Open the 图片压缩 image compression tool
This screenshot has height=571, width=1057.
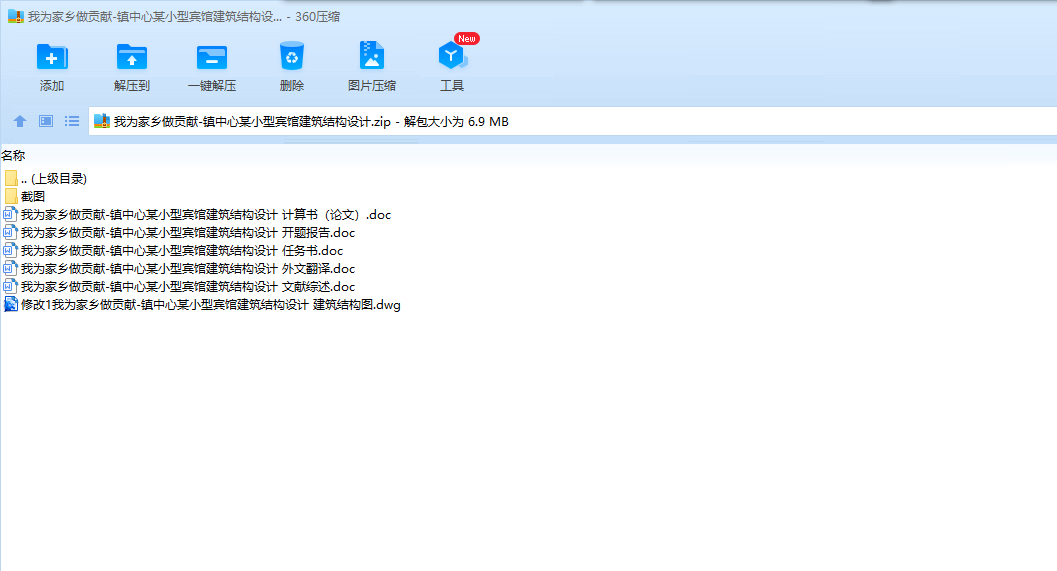pos(371,56)
